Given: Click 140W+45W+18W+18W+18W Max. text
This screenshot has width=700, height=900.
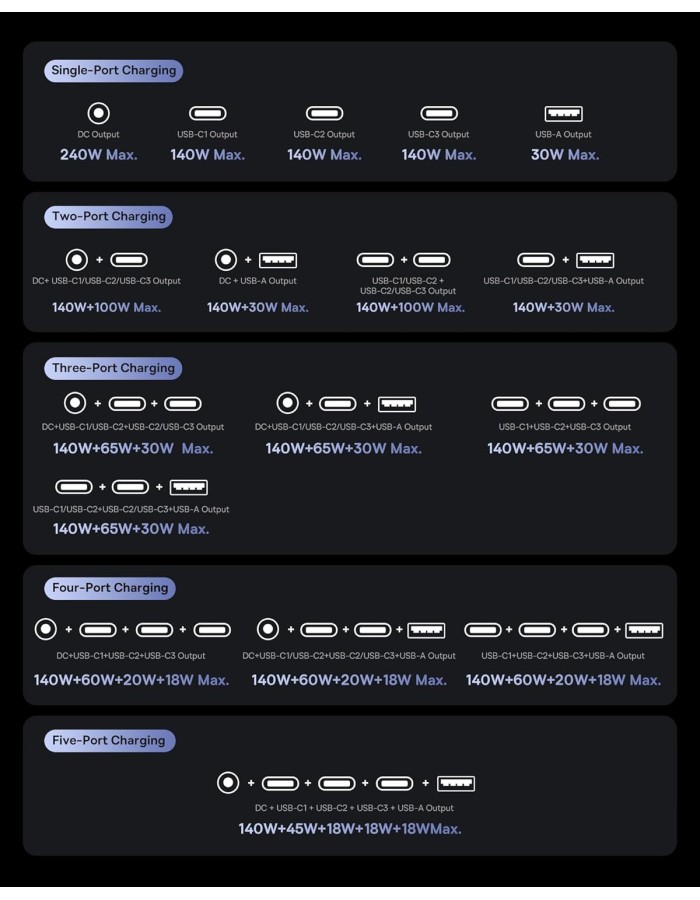Looking at the screenshot, I should tap(349, 829).
